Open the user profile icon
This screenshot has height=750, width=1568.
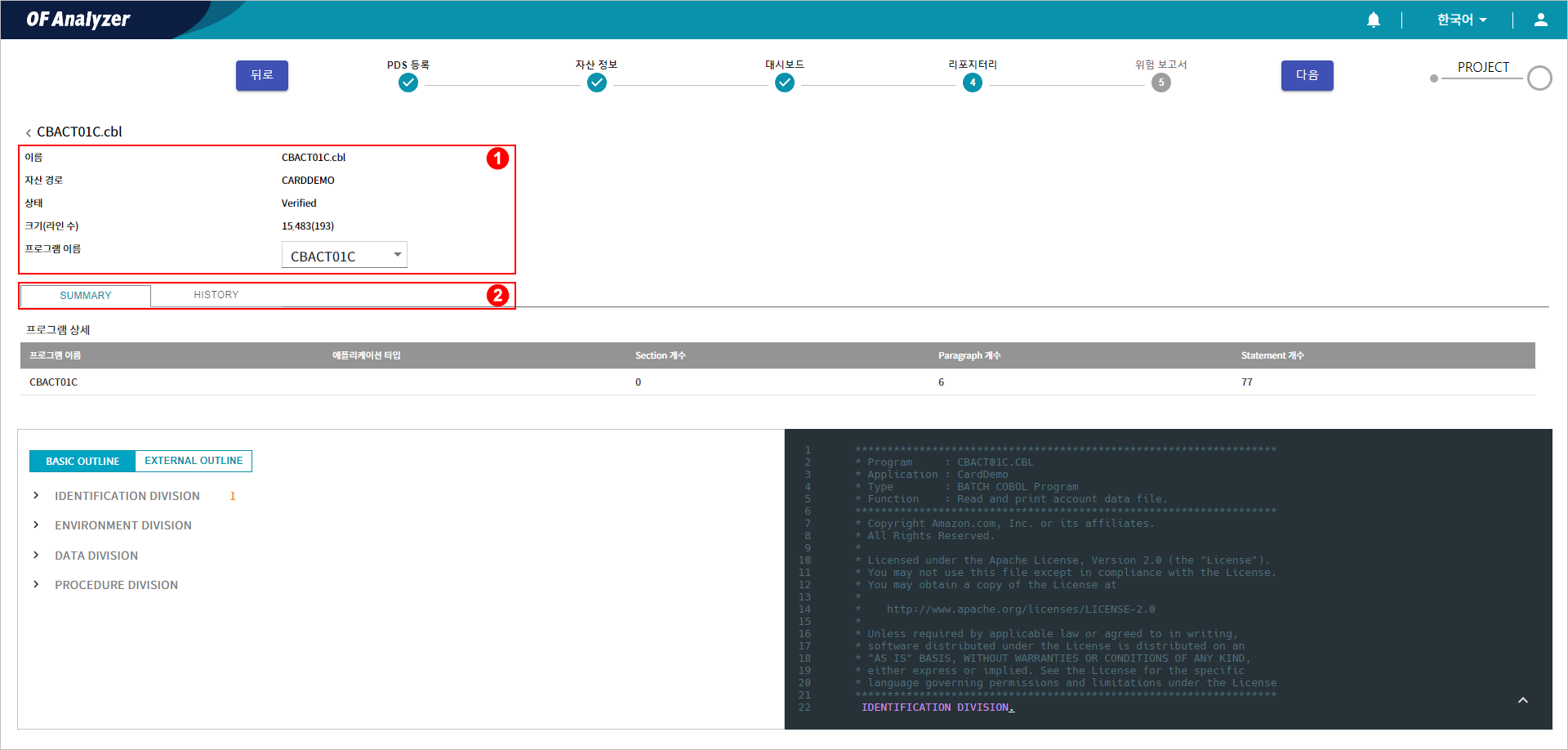(x=1541, y=20)
